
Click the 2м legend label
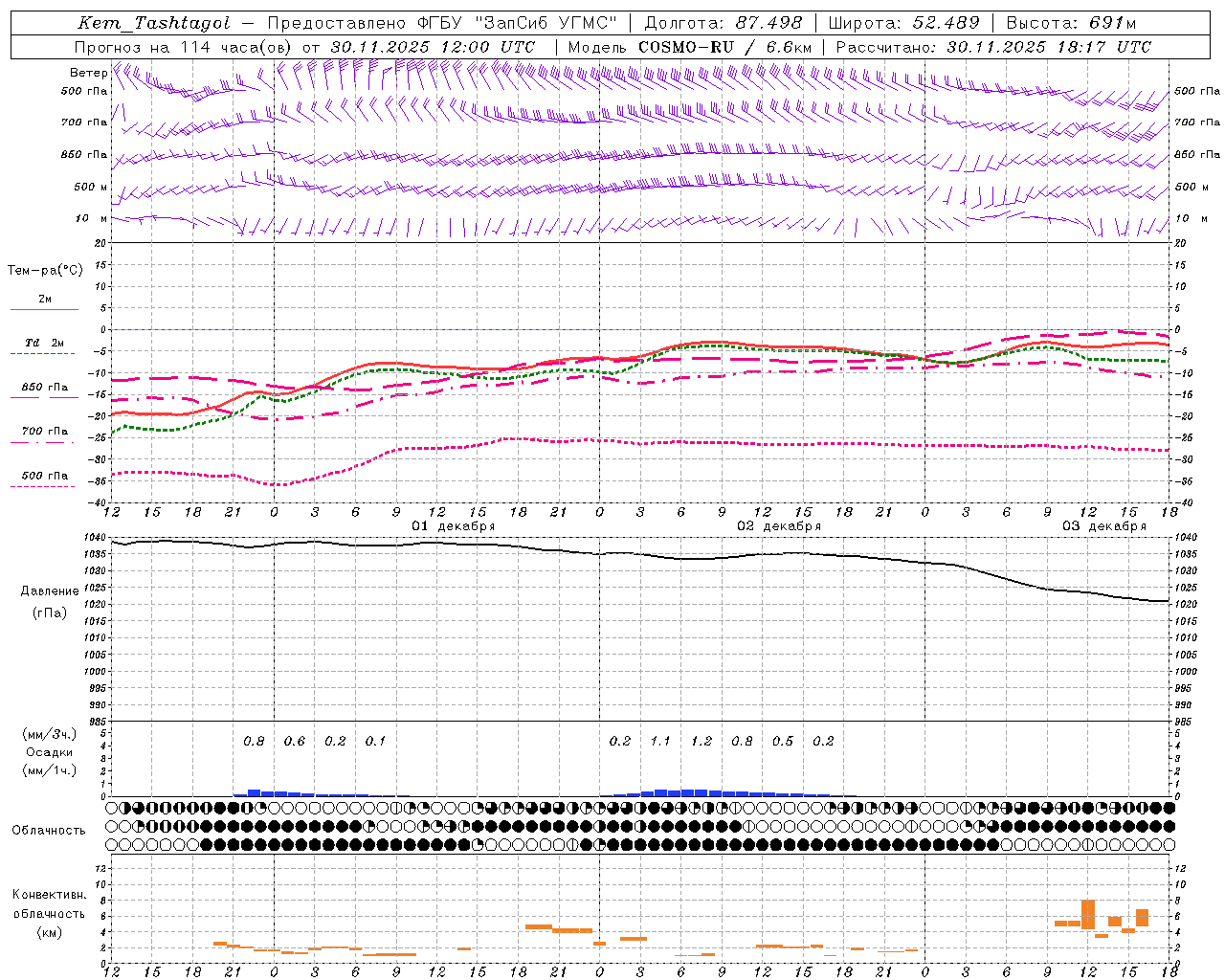45,299
